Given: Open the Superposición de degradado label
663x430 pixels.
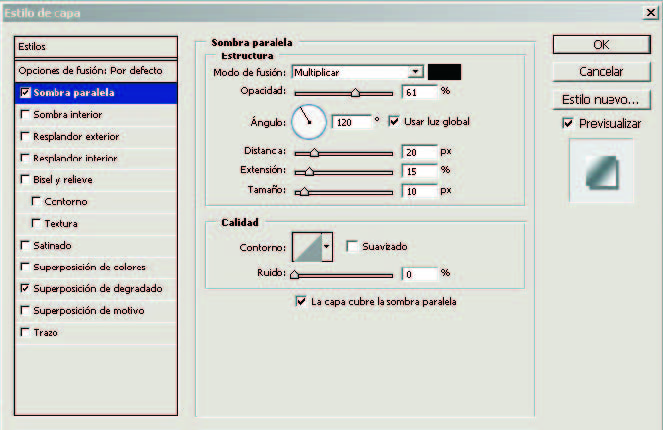Looking at the screenshot, I should coord(98,289).
